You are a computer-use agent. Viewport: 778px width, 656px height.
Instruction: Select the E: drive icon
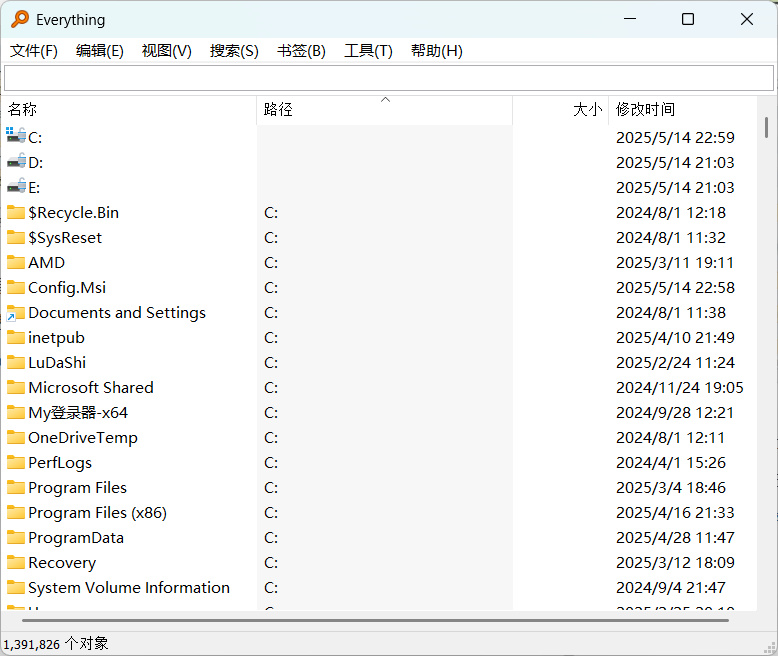pyautogui.click(x=16, y=186)
